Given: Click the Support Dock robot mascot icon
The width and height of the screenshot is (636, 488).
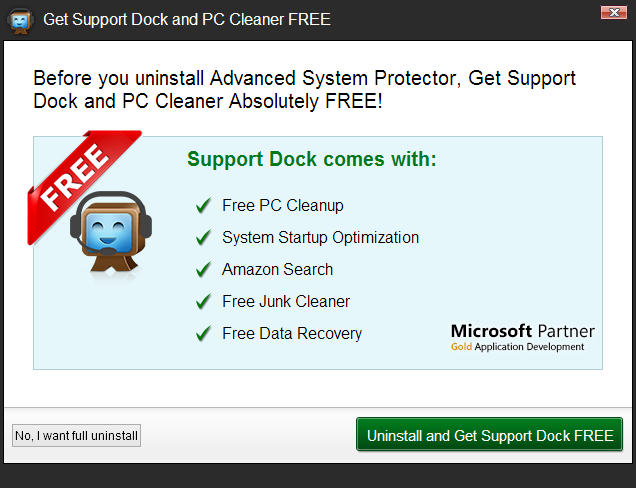Looking at the screenshot, I should [108, 233].
